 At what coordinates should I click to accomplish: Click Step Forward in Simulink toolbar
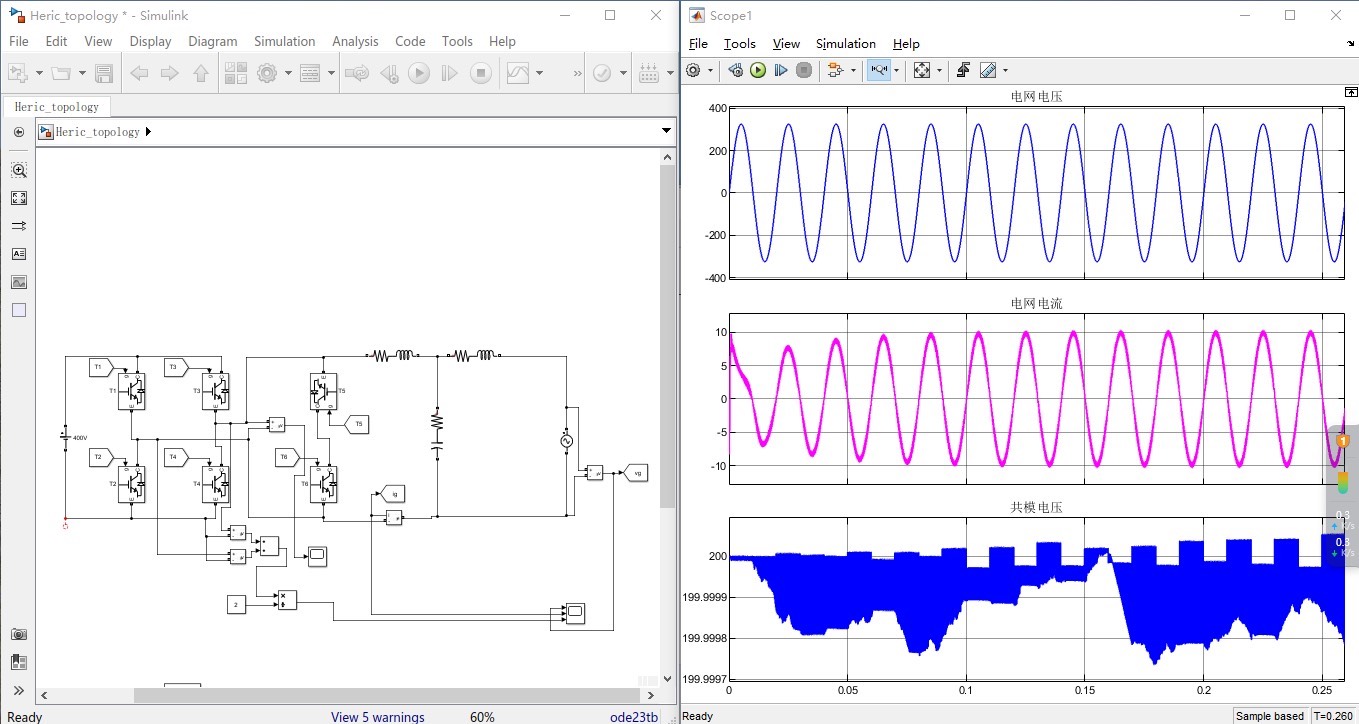[x=450, y=73]
